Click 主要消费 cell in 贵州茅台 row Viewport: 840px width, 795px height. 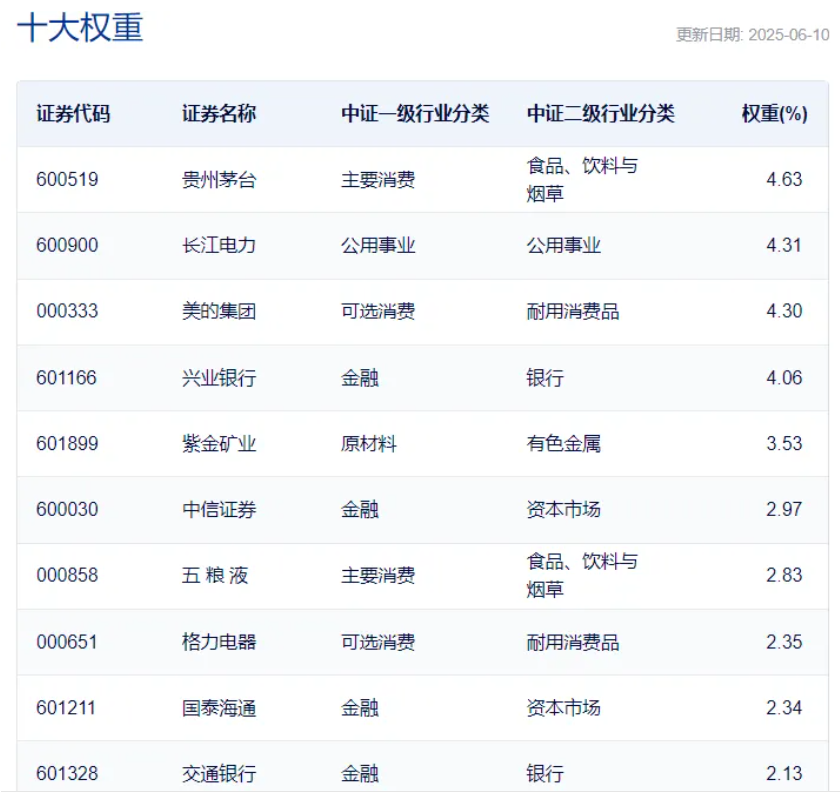tap(378, 179)
